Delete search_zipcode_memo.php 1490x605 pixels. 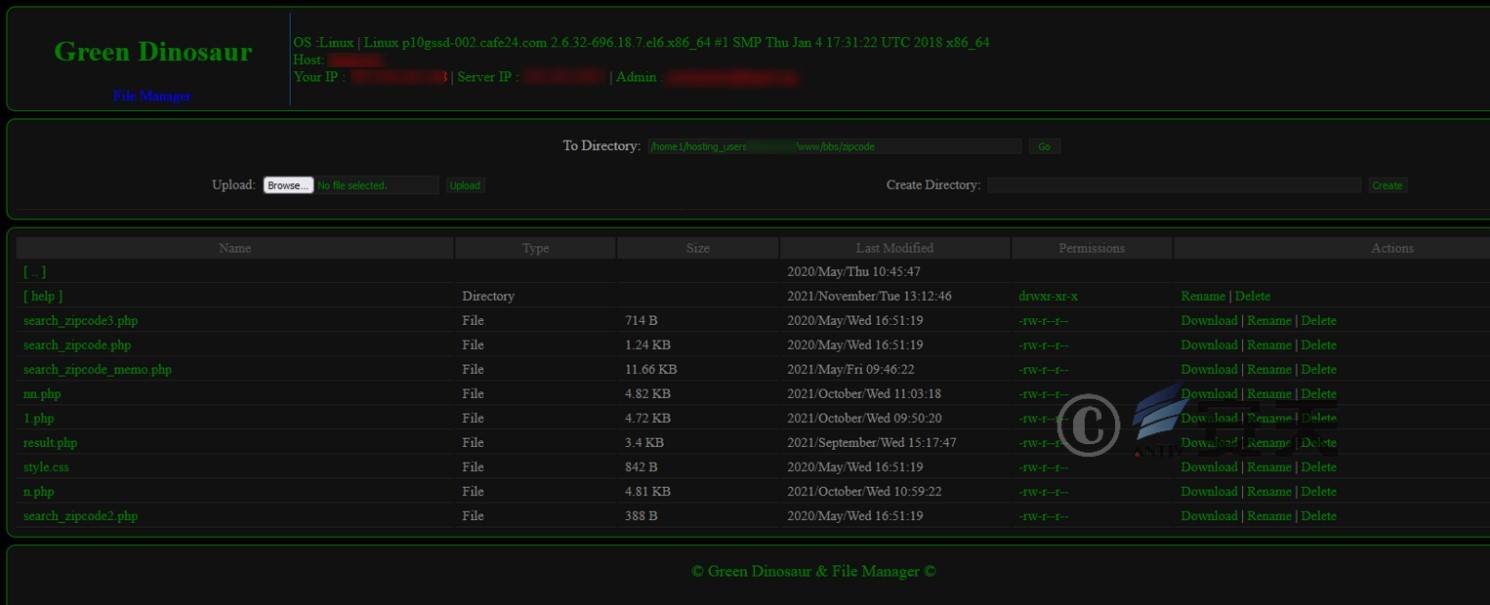1319,369
